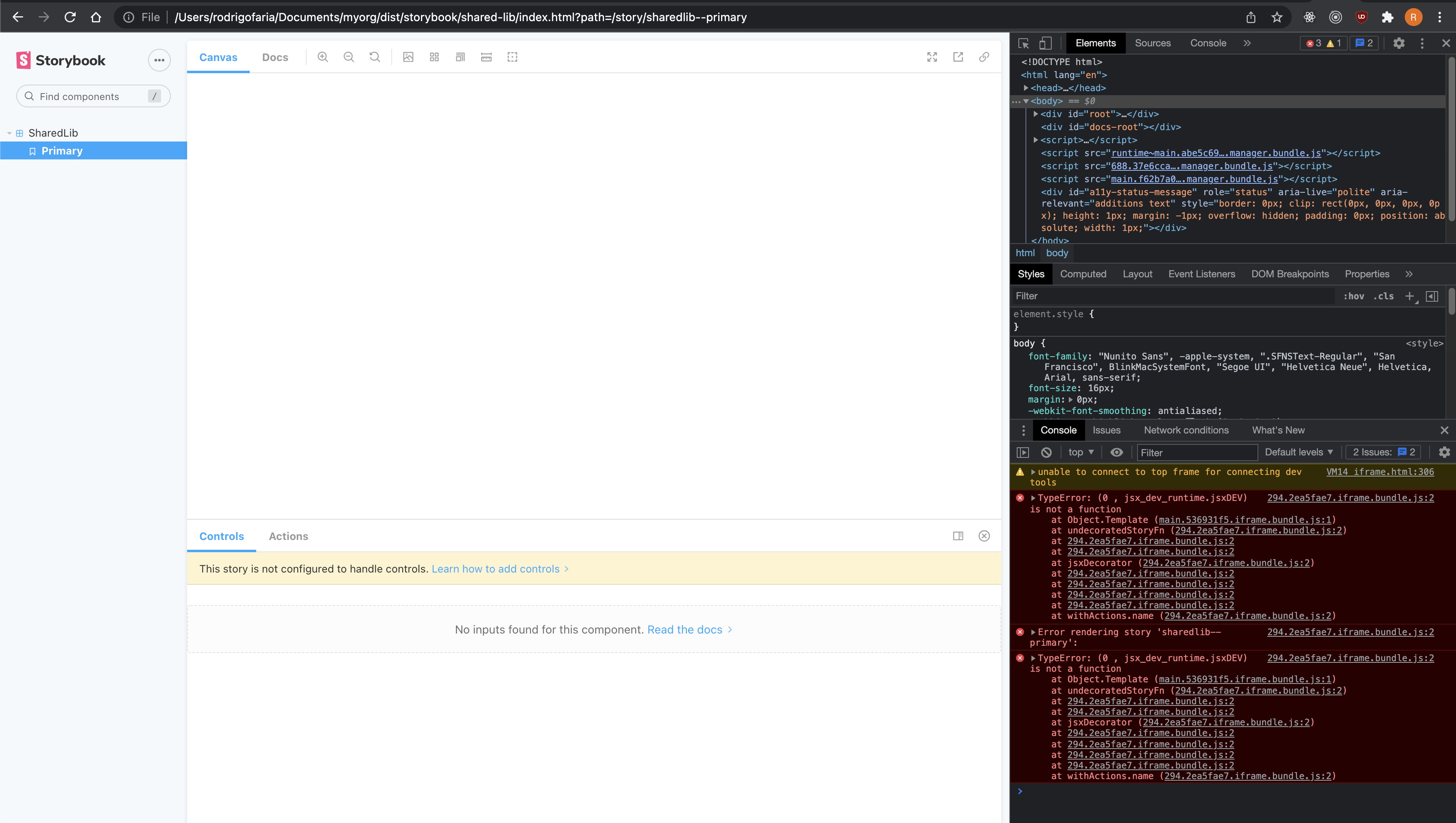
Task: Create a live expression with the eye icon
Action: (1116, 452)
